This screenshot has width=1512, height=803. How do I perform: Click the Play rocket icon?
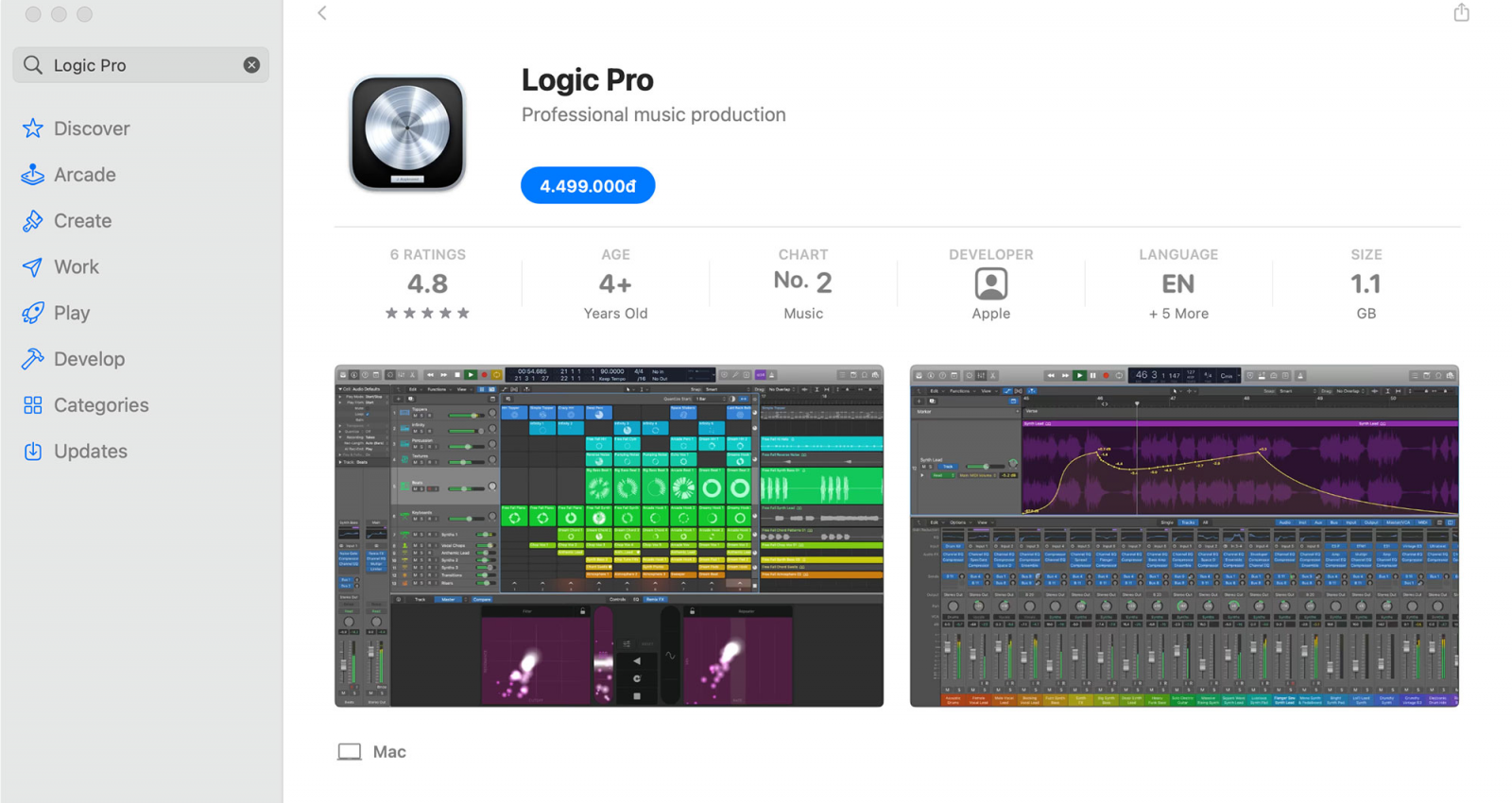(x=33, y=313)
